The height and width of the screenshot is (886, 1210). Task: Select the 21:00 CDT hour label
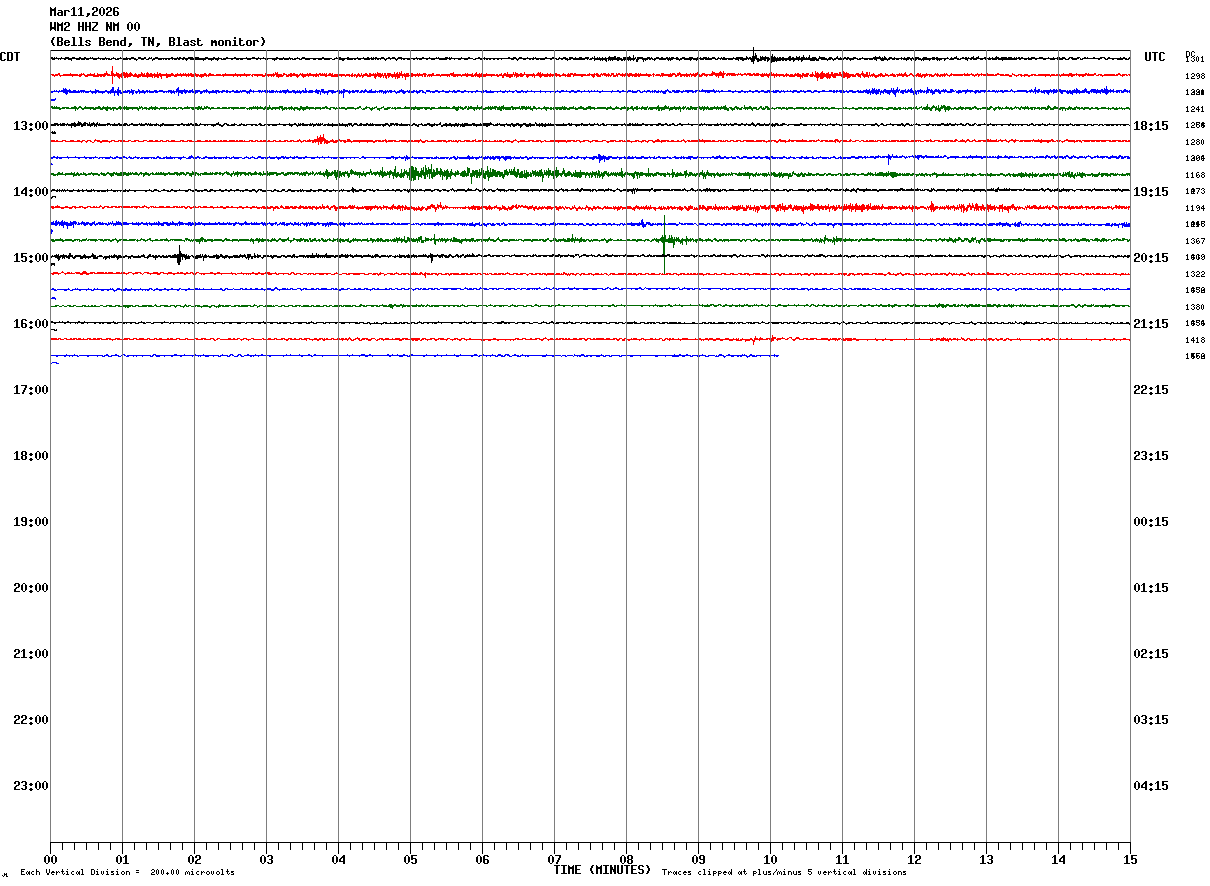point(31,654)
